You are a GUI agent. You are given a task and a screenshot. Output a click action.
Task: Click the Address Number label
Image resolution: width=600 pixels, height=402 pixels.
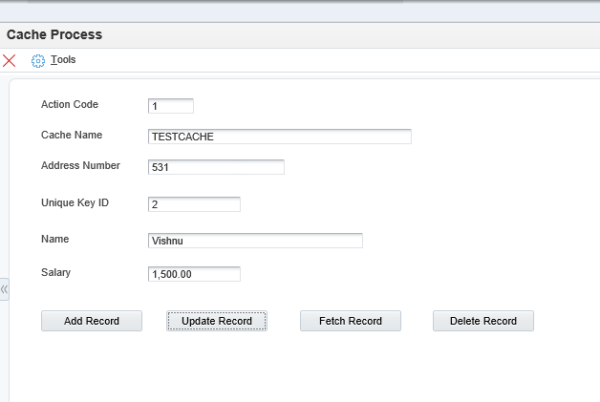81,166
